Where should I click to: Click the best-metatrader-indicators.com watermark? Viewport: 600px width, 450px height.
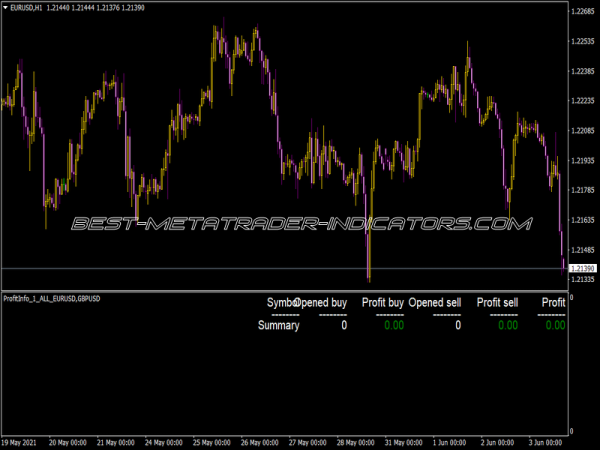pyautogui.click(x=300, y=224)
